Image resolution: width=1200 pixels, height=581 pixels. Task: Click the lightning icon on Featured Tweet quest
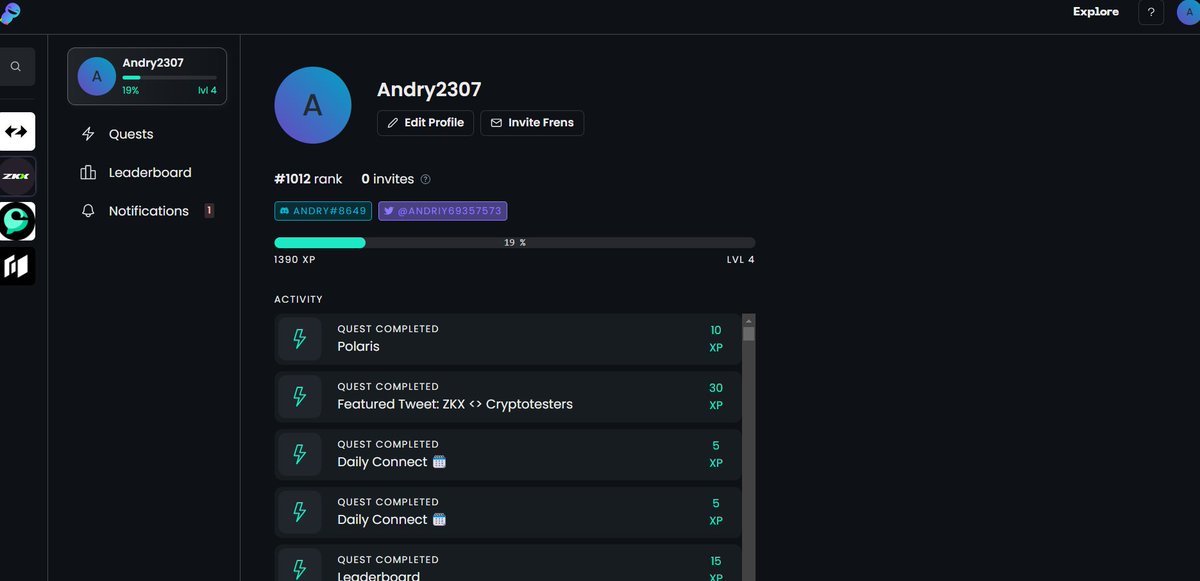point(299,397)
